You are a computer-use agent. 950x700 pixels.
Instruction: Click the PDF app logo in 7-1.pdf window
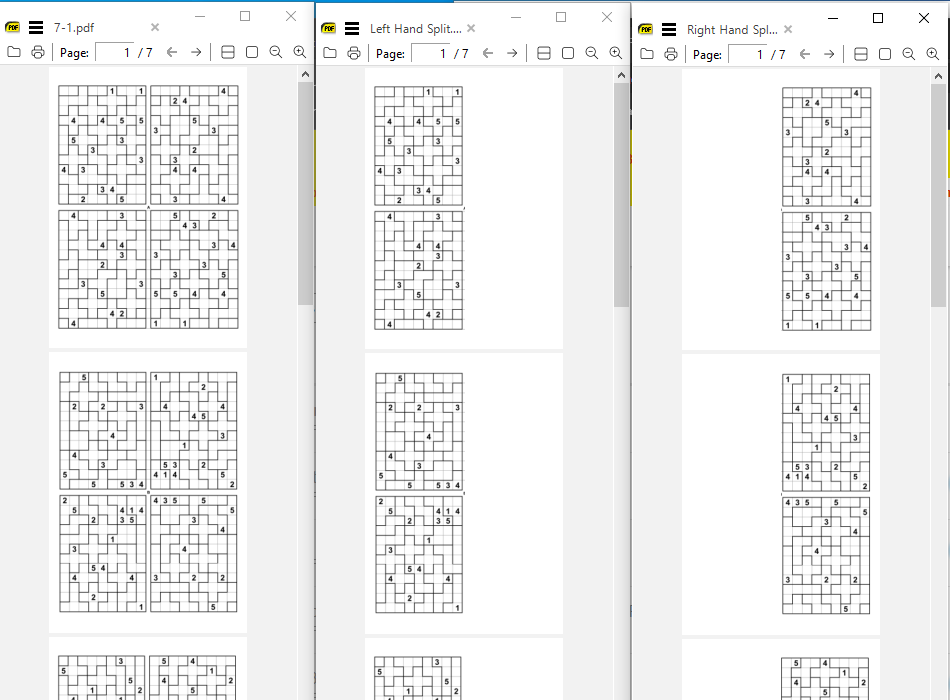pos(13,27)
